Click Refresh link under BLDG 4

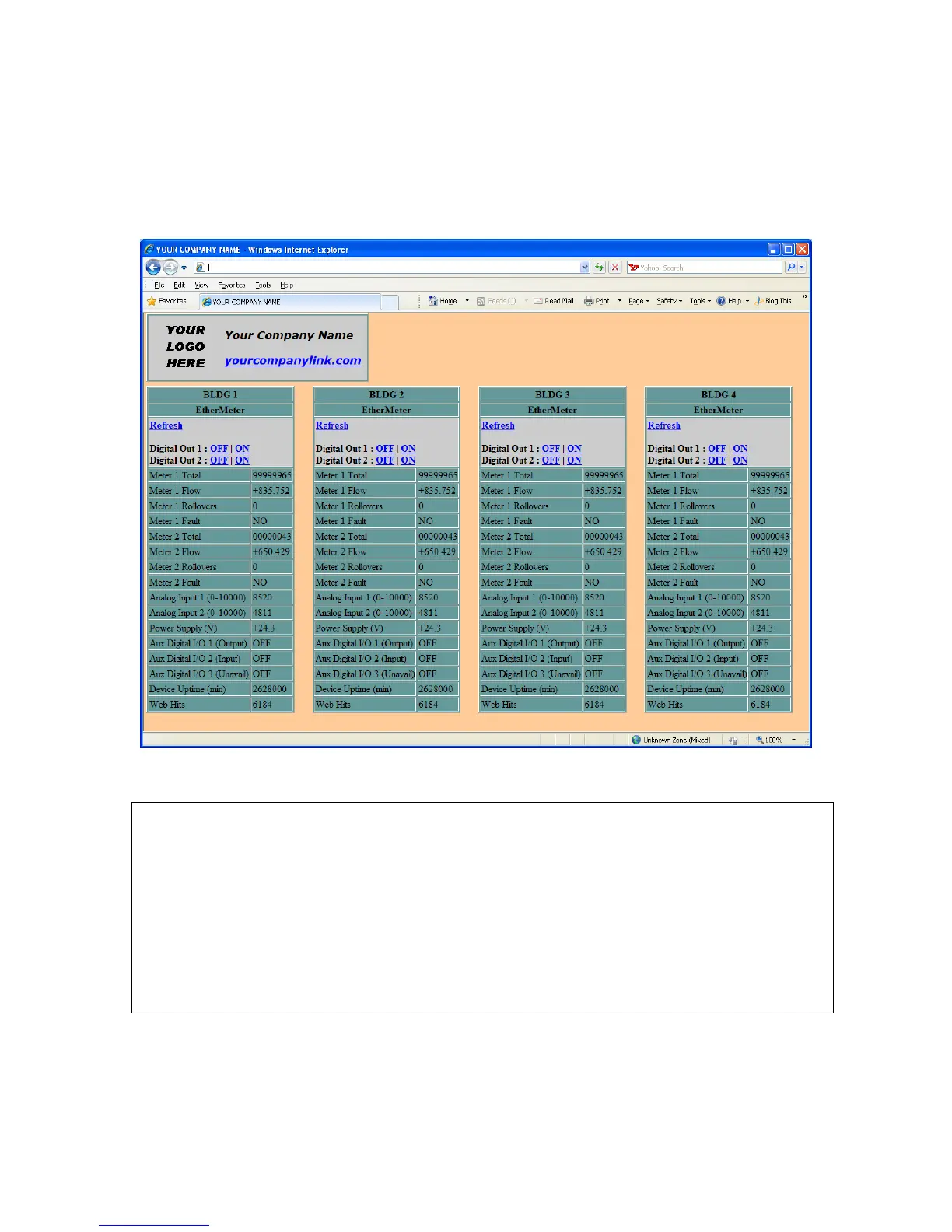coord(663,425)
